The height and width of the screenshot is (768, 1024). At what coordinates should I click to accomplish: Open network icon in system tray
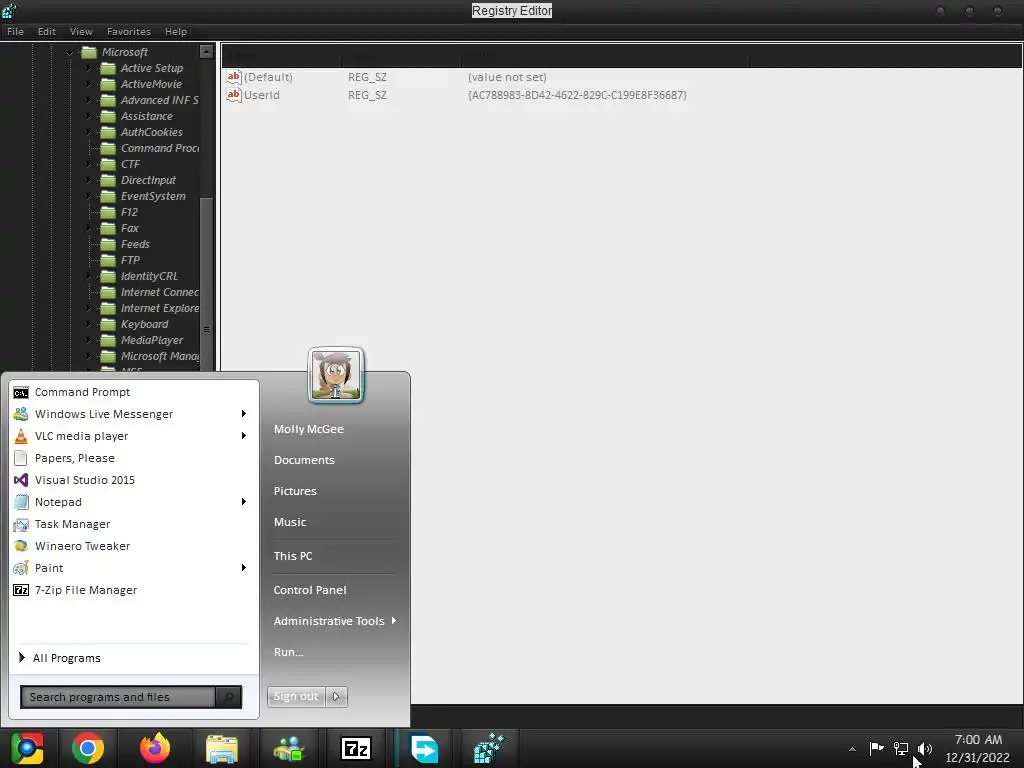click(x=901, y=748)
